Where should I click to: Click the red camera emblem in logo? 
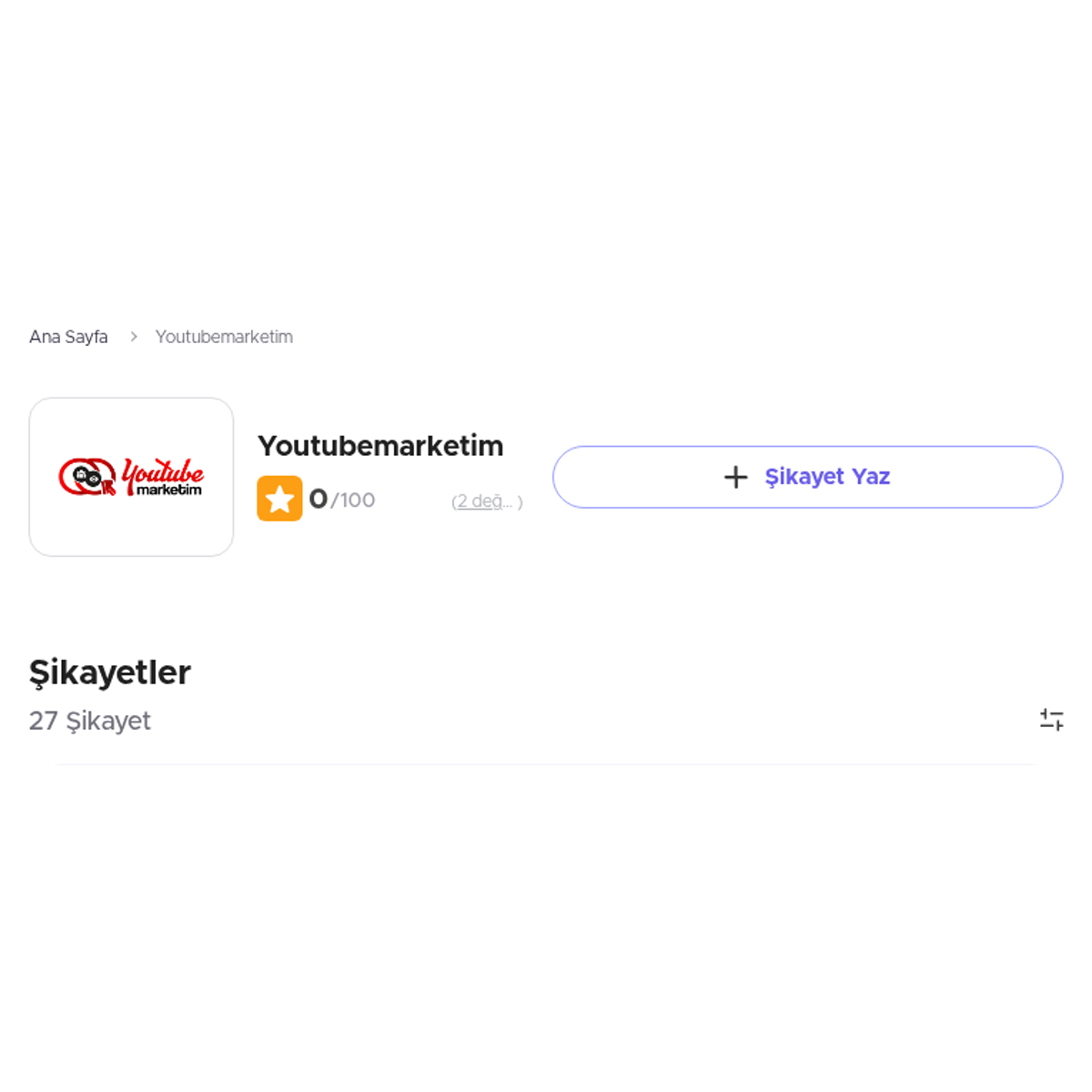87,477
